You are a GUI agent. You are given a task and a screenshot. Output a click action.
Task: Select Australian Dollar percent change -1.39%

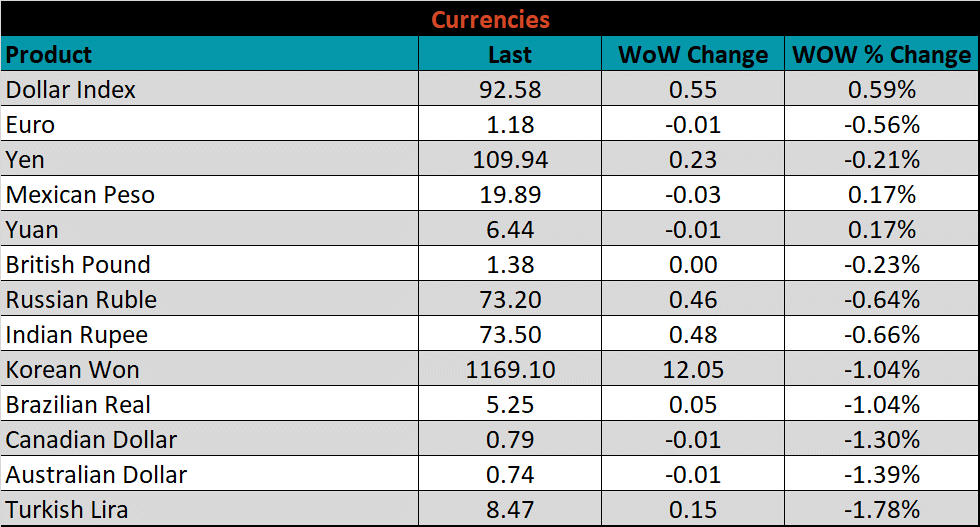click(881, 475)
